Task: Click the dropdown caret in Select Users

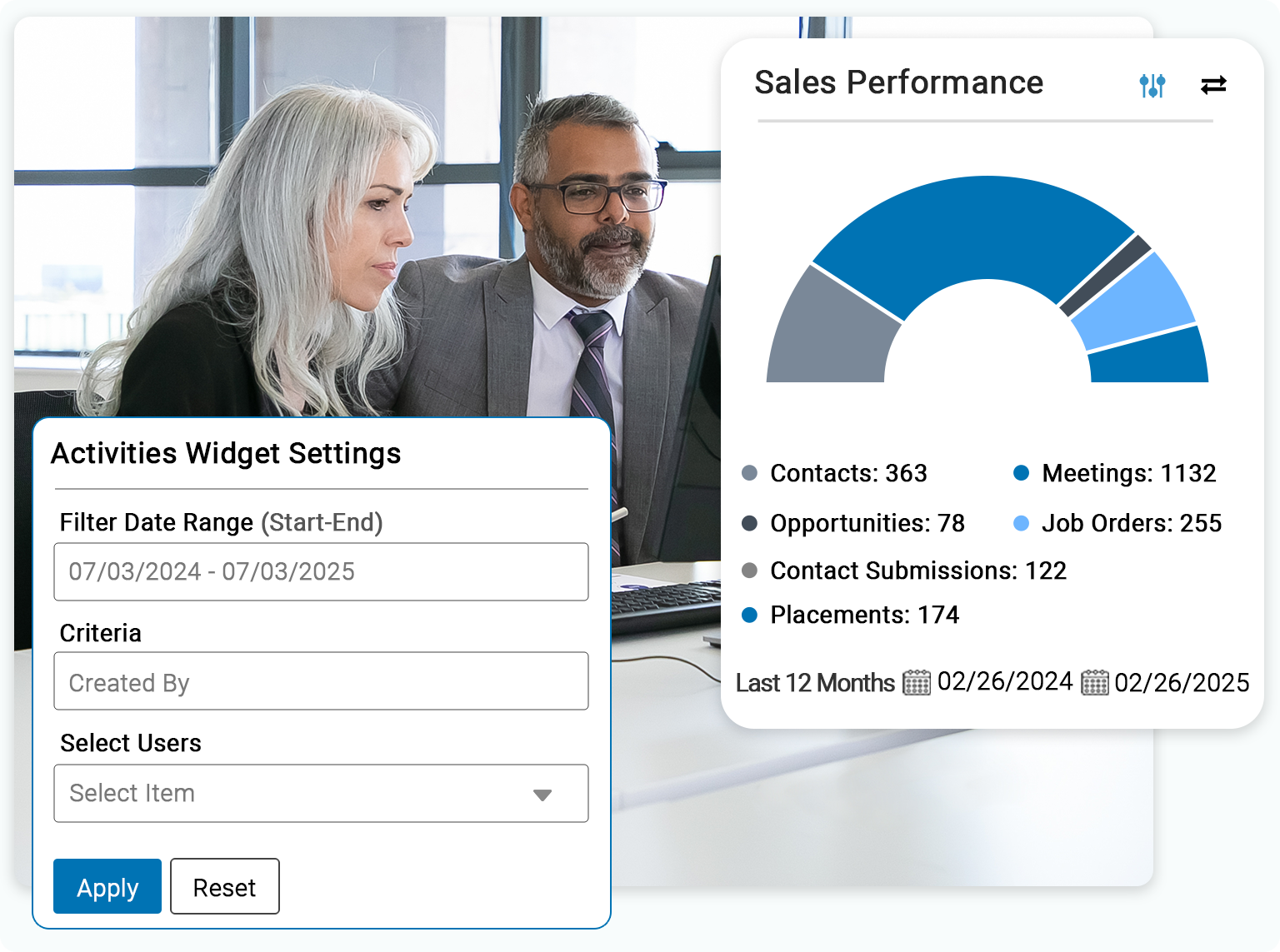Action: [542, 794]
